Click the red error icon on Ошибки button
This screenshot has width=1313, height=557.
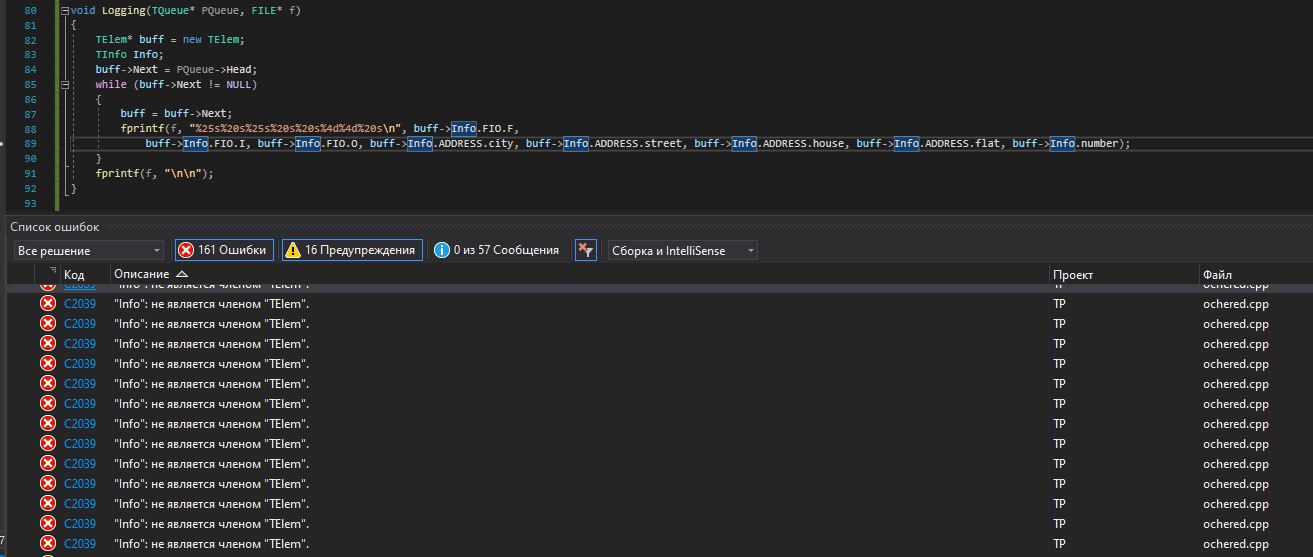186,250
